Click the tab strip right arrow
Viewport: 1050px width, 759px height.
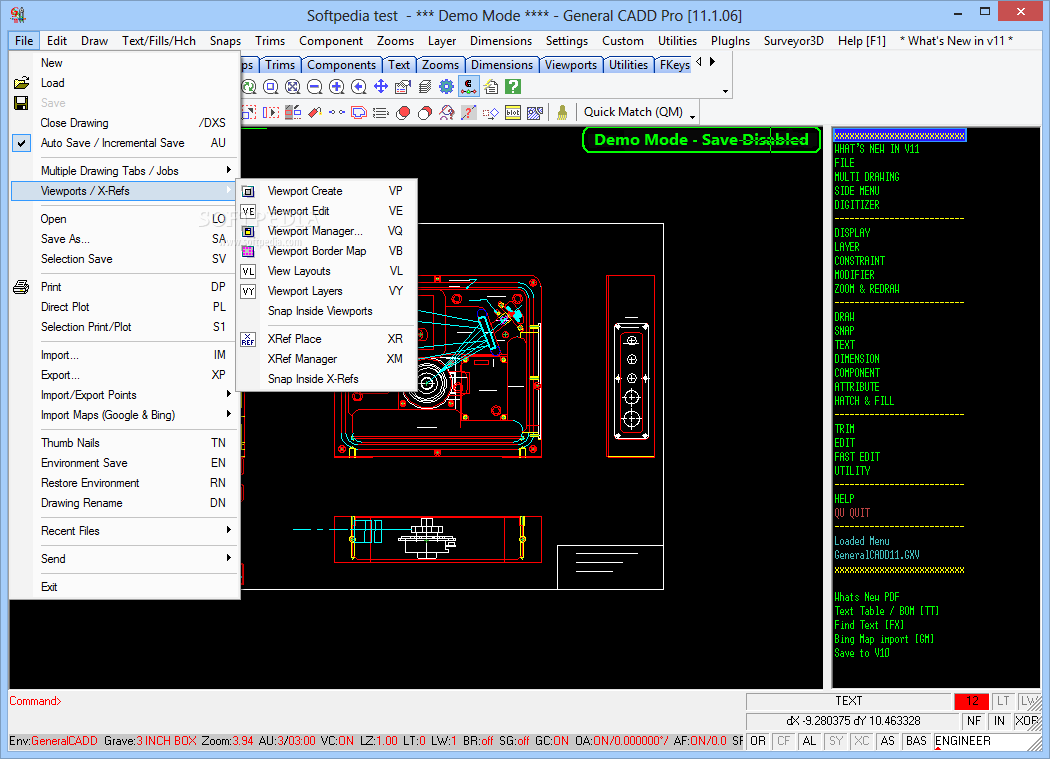[x=712, y=62]
